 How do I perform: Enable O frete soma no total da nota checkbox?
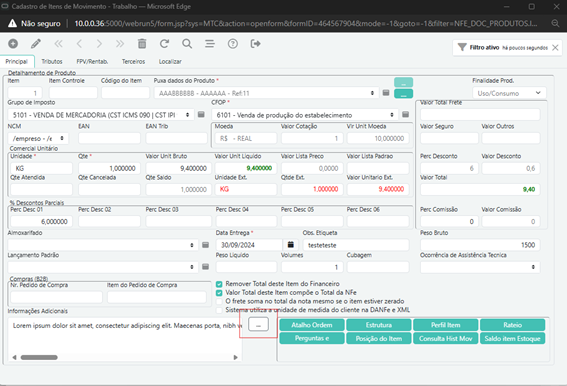[x=219, y=301]
